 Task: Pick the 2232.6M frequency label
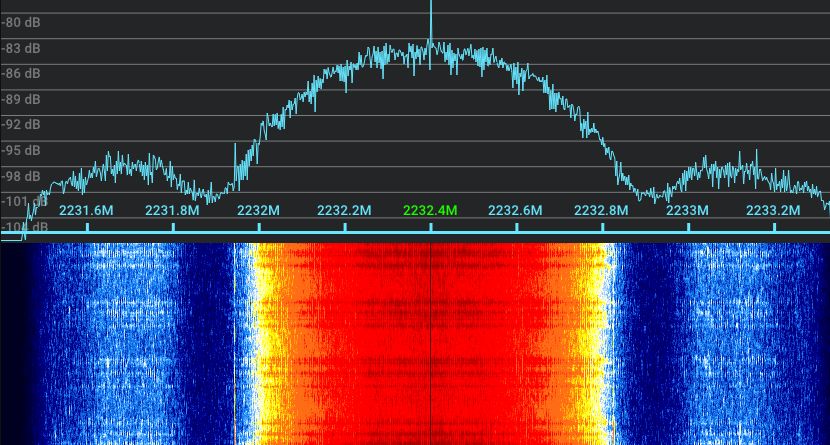click(x=515, y=210)
